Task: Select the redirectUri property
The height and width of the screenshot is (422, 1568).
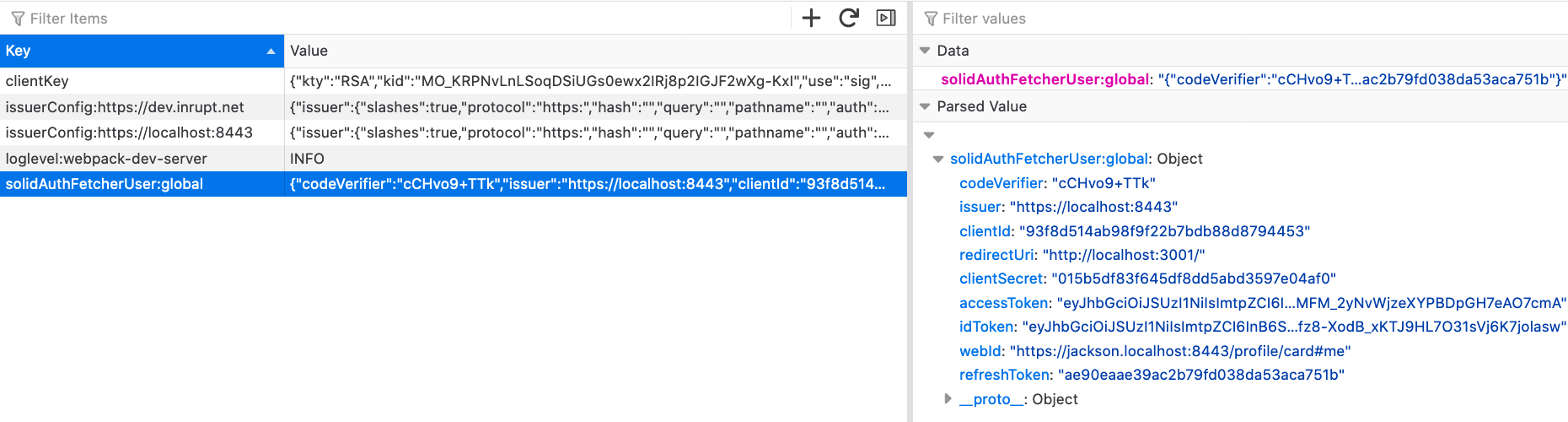Action: tap(998, 255)
